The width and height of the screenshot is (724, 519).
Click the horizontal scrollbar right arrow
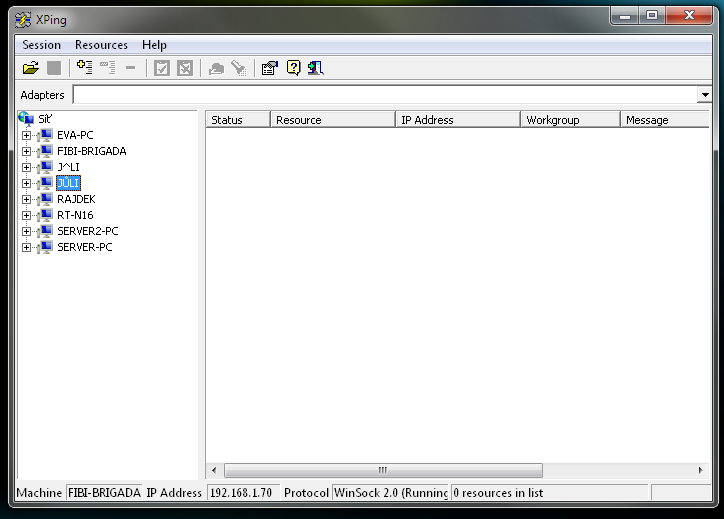tap(700, 471)
